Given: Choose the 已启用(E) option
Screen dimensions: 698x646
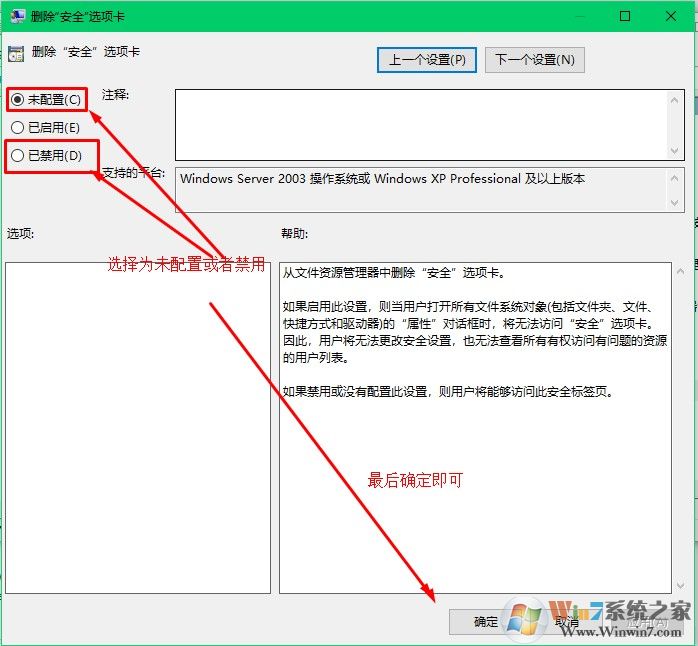Looking at the screenshot, I should tap(45, 128).
